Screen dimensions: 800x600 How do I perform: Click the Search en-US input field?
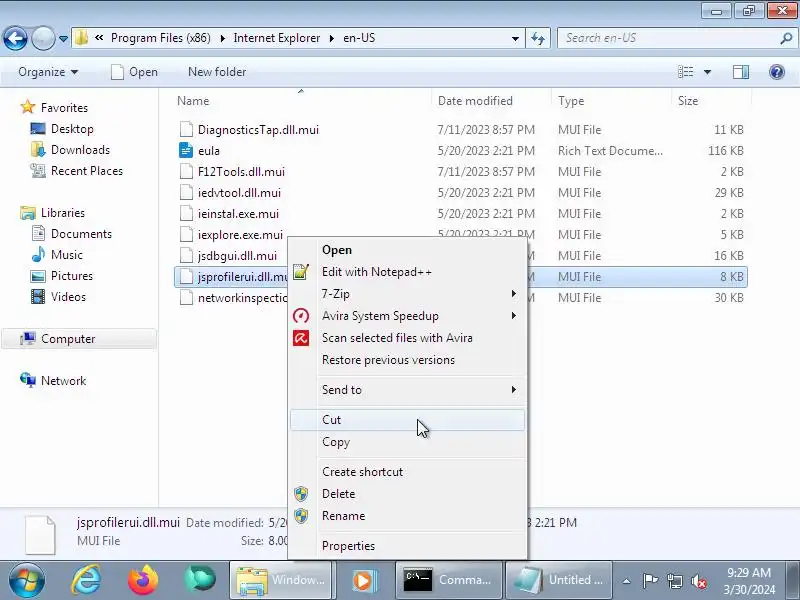pyautogui.click(x=668, y=38)
